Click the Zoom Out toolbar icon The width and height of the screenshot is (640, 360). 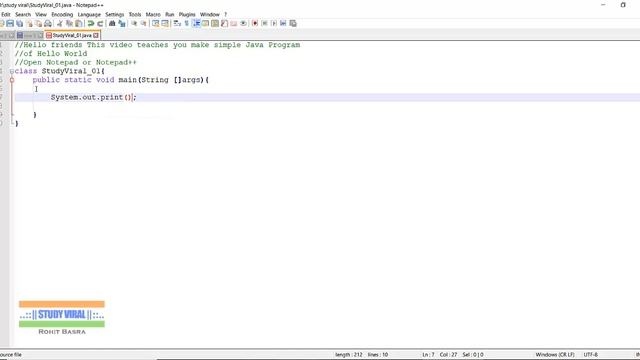[143, 24]
